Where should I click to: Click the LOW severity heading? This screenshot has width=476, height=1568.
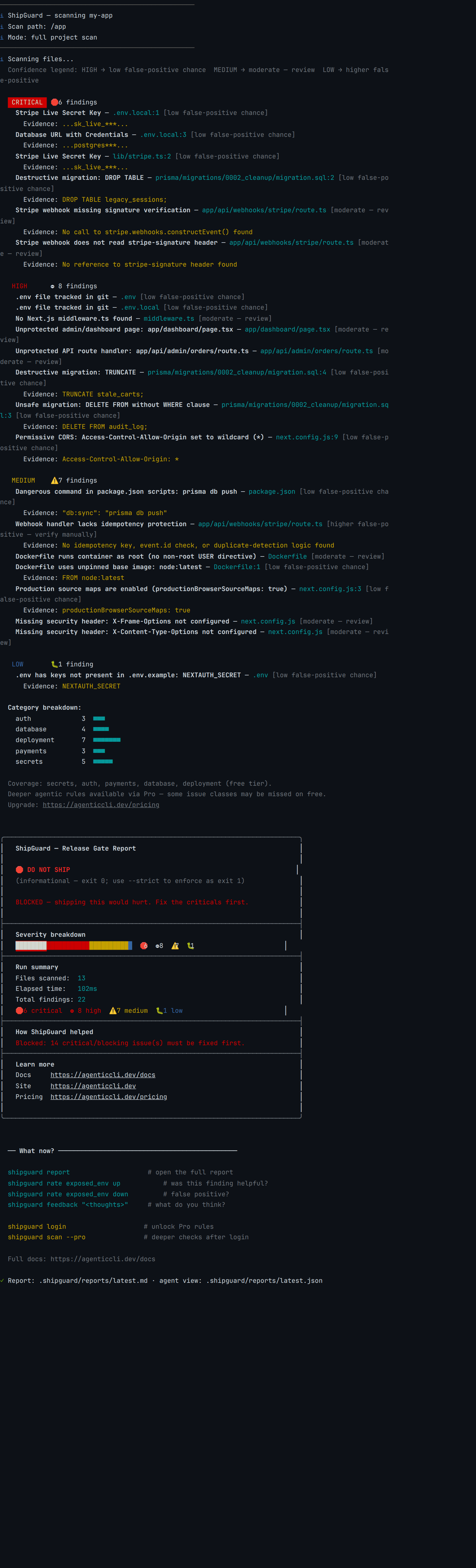coord(18,664)
